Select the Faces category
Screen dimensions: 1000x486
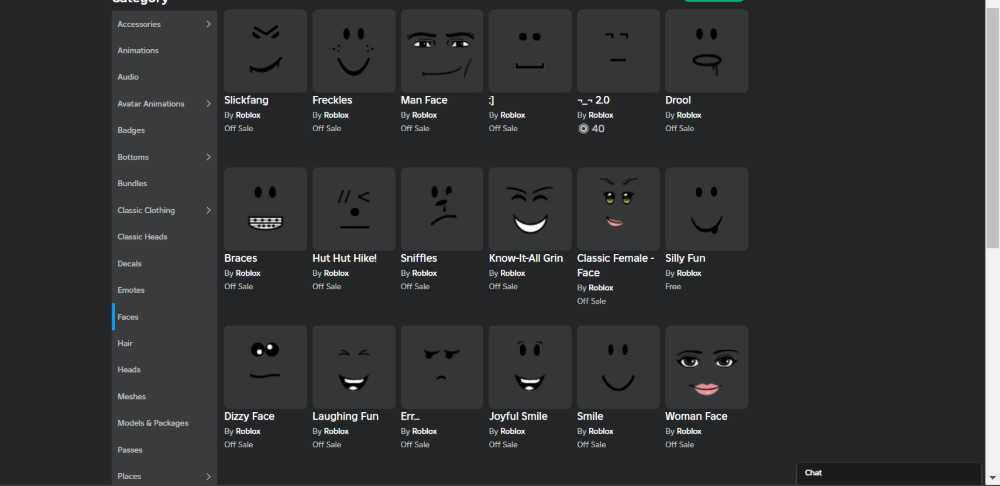point(165,317)
